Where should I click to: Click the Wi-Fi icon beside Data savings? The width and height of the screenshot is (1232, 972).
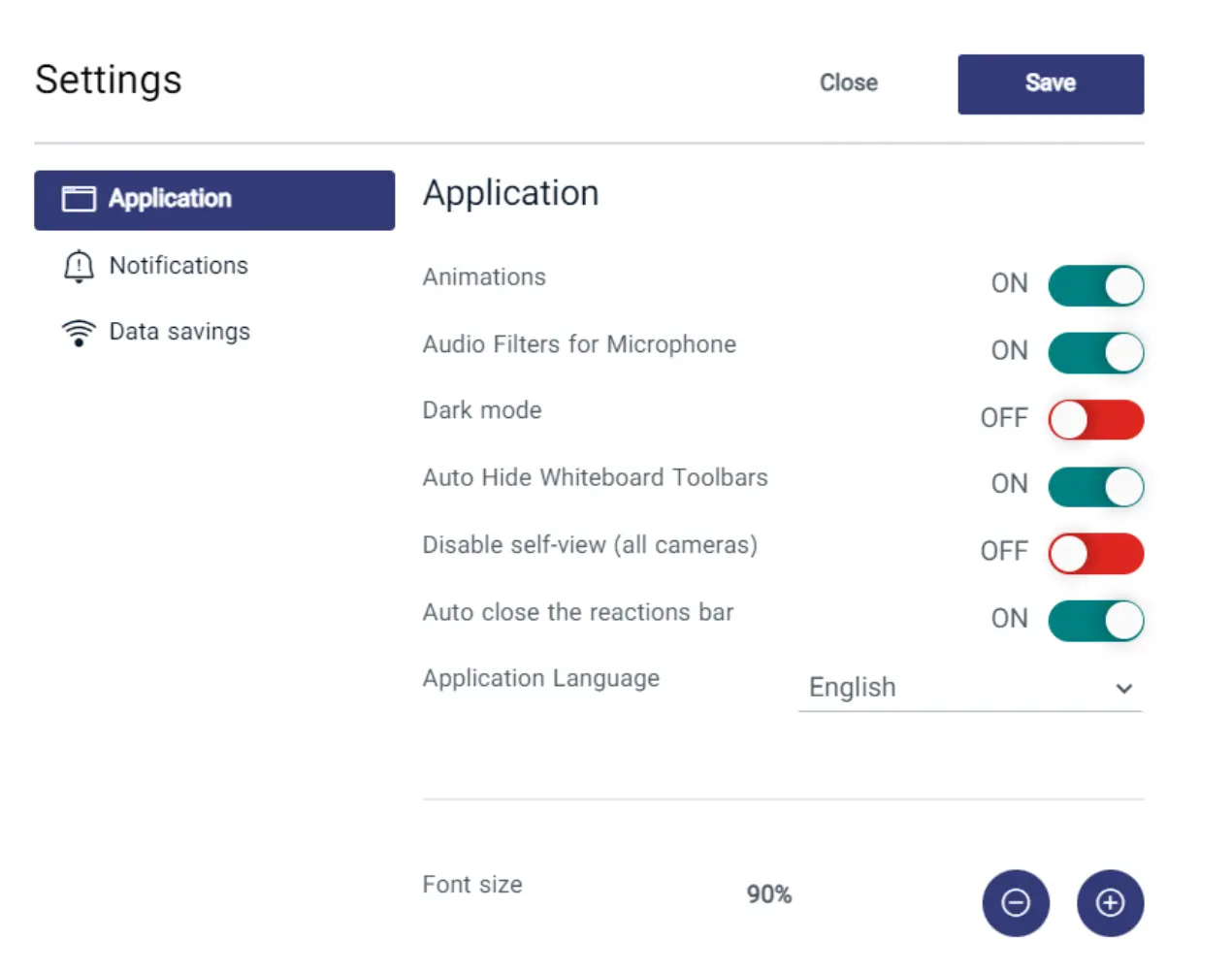tap(79, 333)
